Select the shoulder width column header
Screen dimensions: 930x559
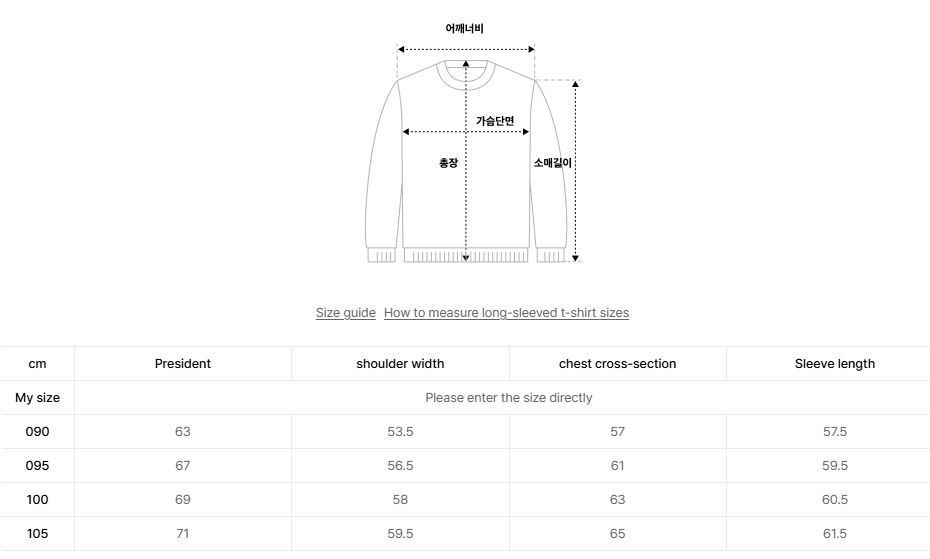[400, 364]
